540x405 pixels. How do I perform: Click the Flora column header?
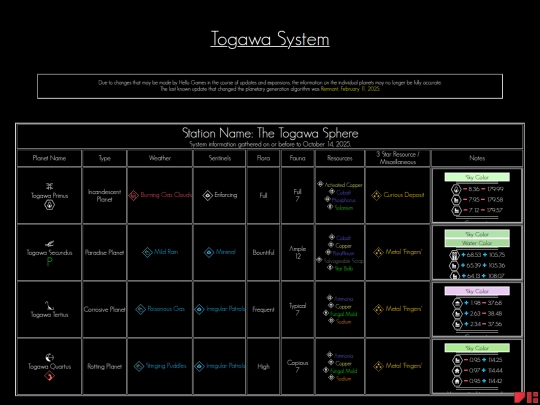263,158
